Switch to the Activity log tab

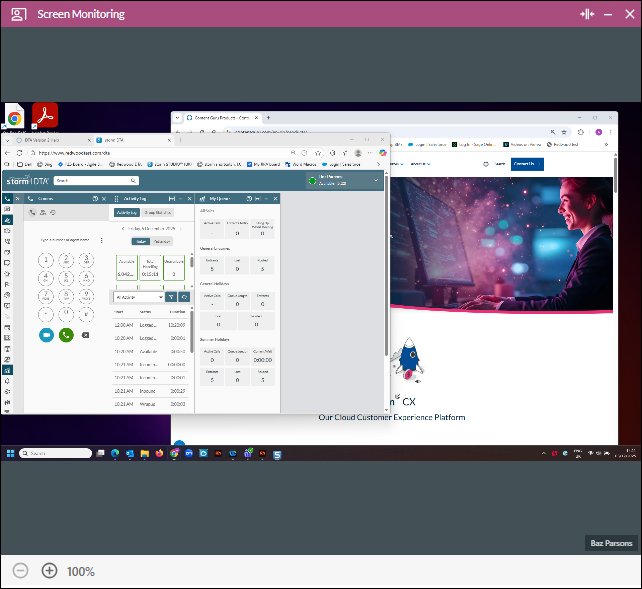click(126, 213)
